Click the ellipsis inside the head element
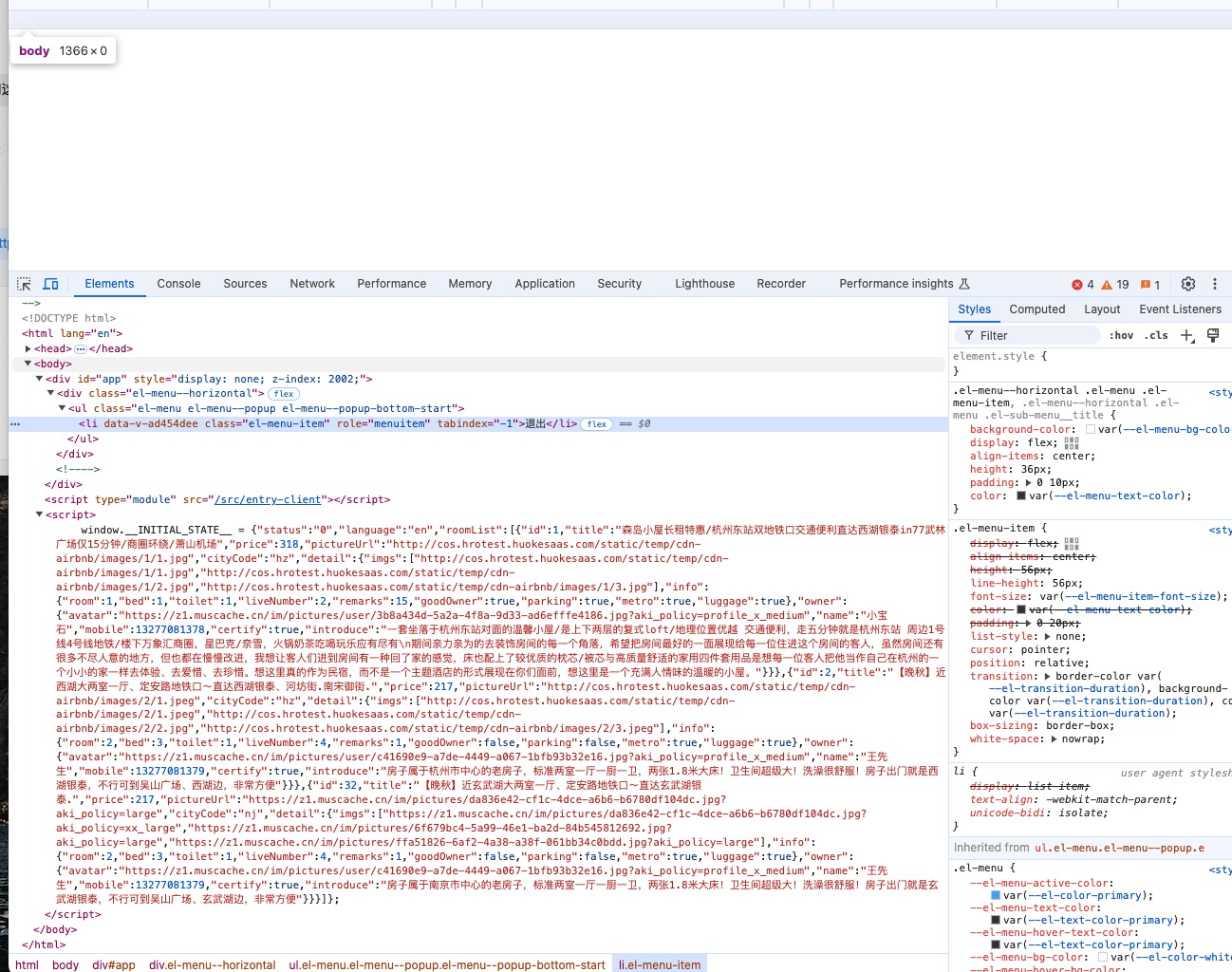The width and height of the screenshot is (1232, 972). (x=81, y=348)
